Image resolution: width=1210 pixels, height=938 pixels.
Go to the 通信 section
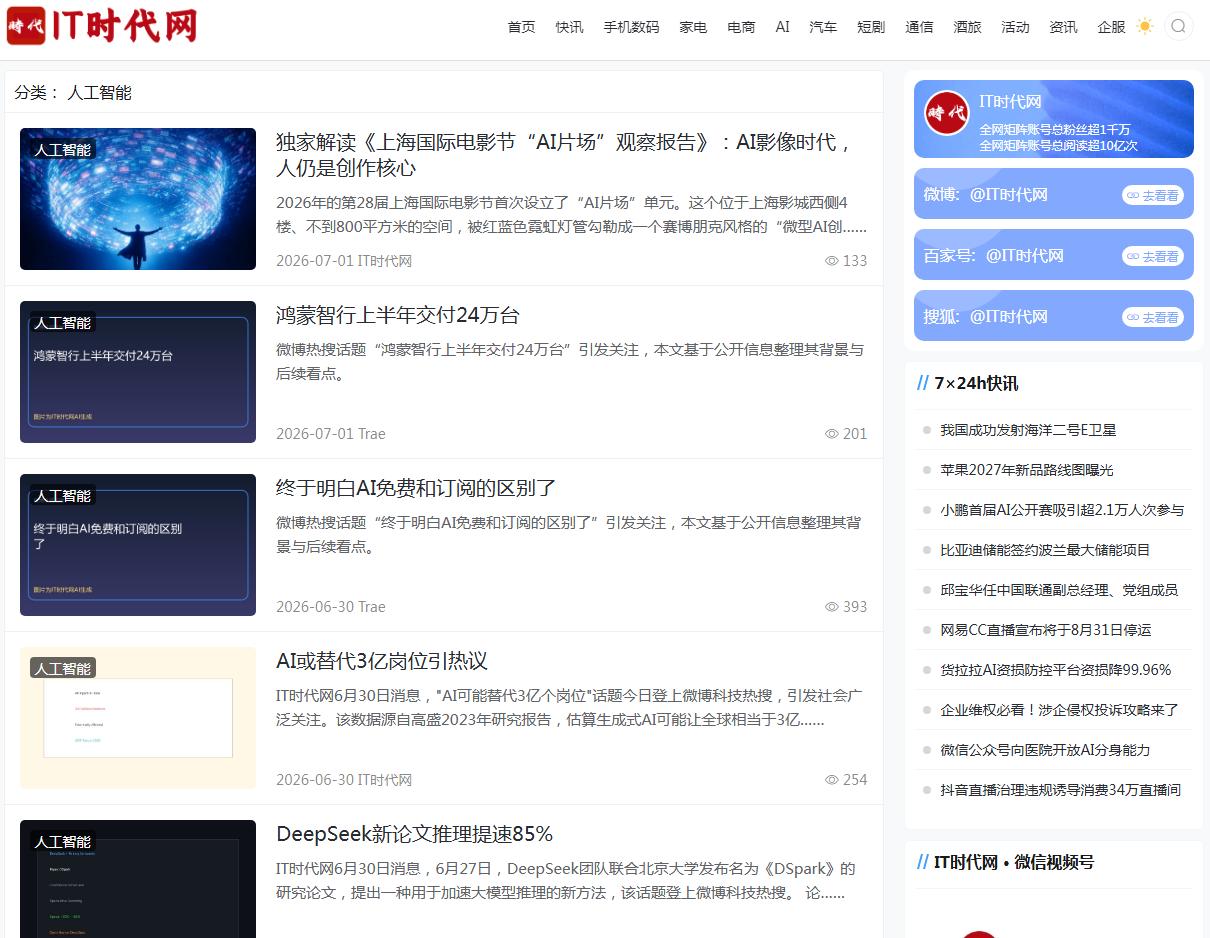pyautogui.click(x=919, y=27)
